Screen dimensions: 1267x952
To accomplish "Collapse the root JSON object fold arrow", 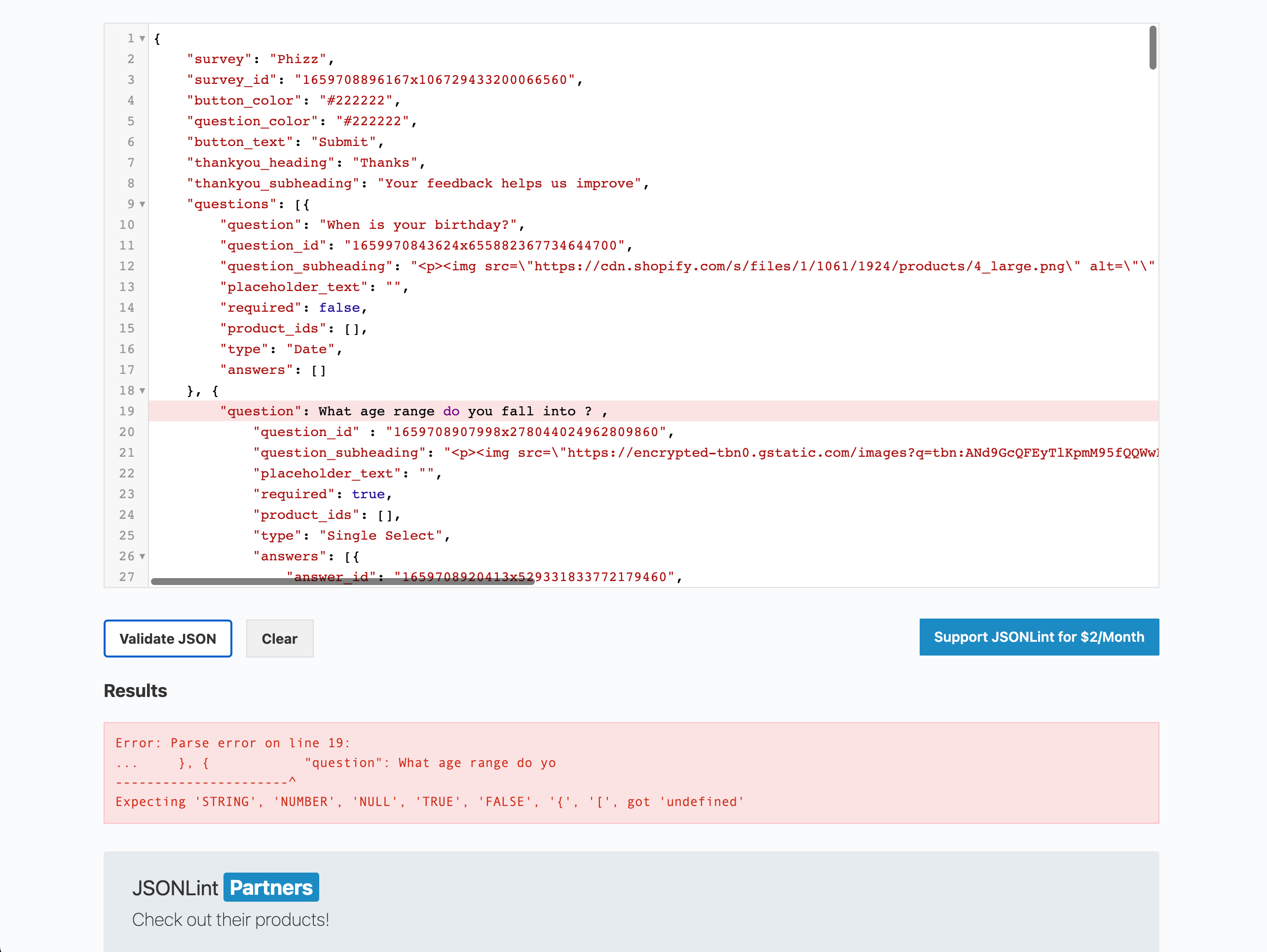I will [x=141, y=38].
